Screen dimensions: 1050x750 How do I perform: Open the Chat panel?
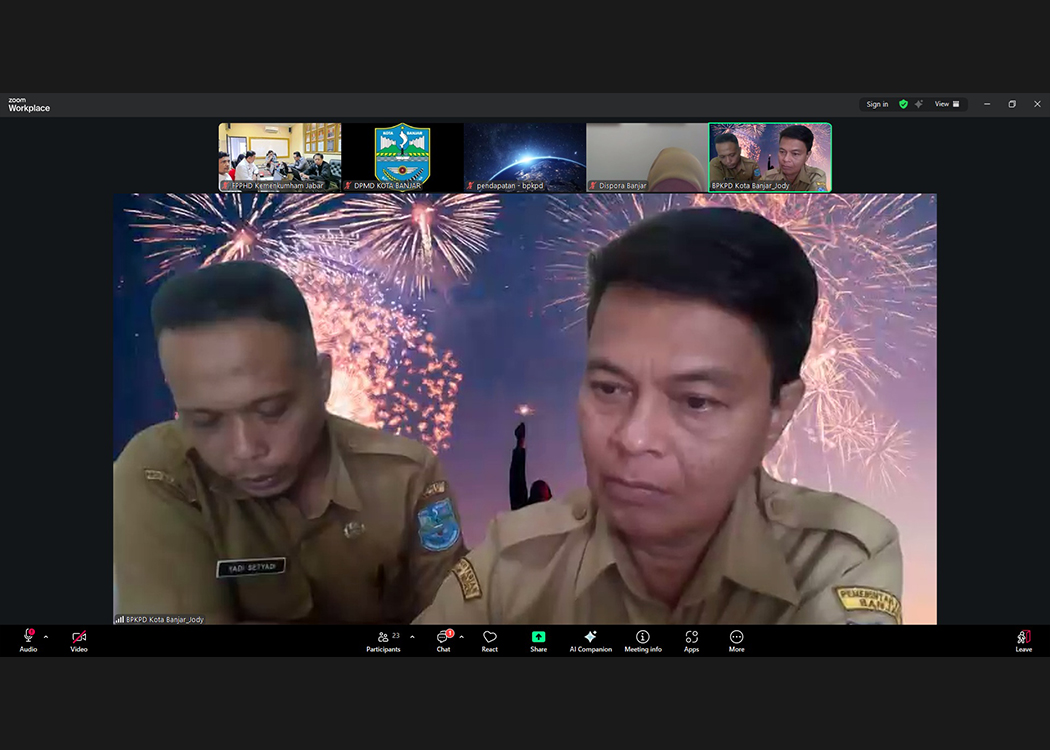coord(443,638)
